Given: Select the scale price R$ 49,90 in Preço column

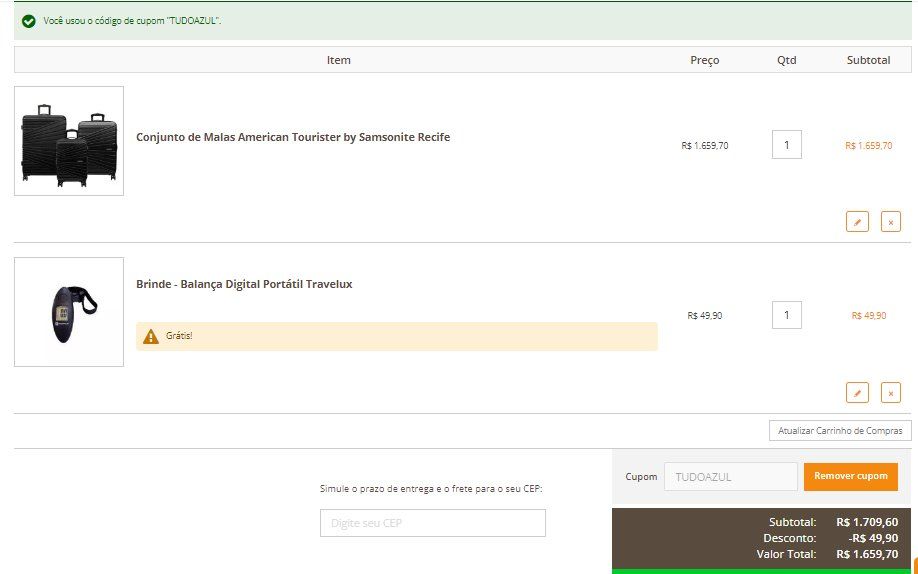Looking at the screenshot, I should [705, 316].
